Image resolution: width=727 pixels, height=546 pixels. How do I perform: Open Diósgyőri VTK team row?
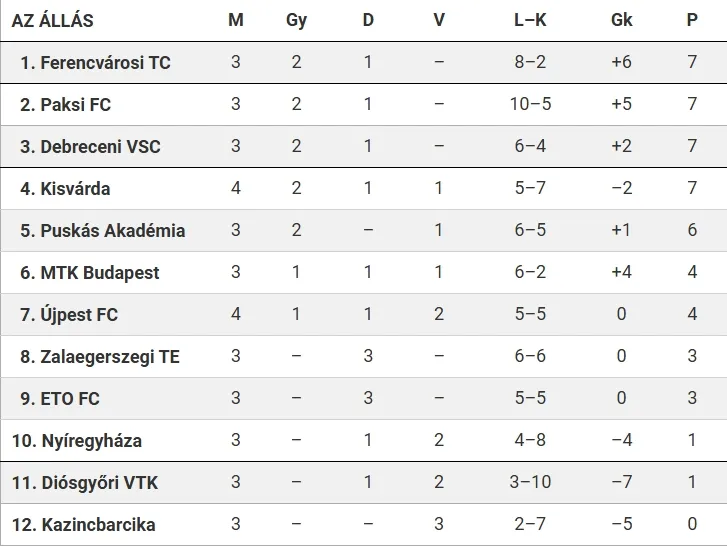[x=364, y=483]
